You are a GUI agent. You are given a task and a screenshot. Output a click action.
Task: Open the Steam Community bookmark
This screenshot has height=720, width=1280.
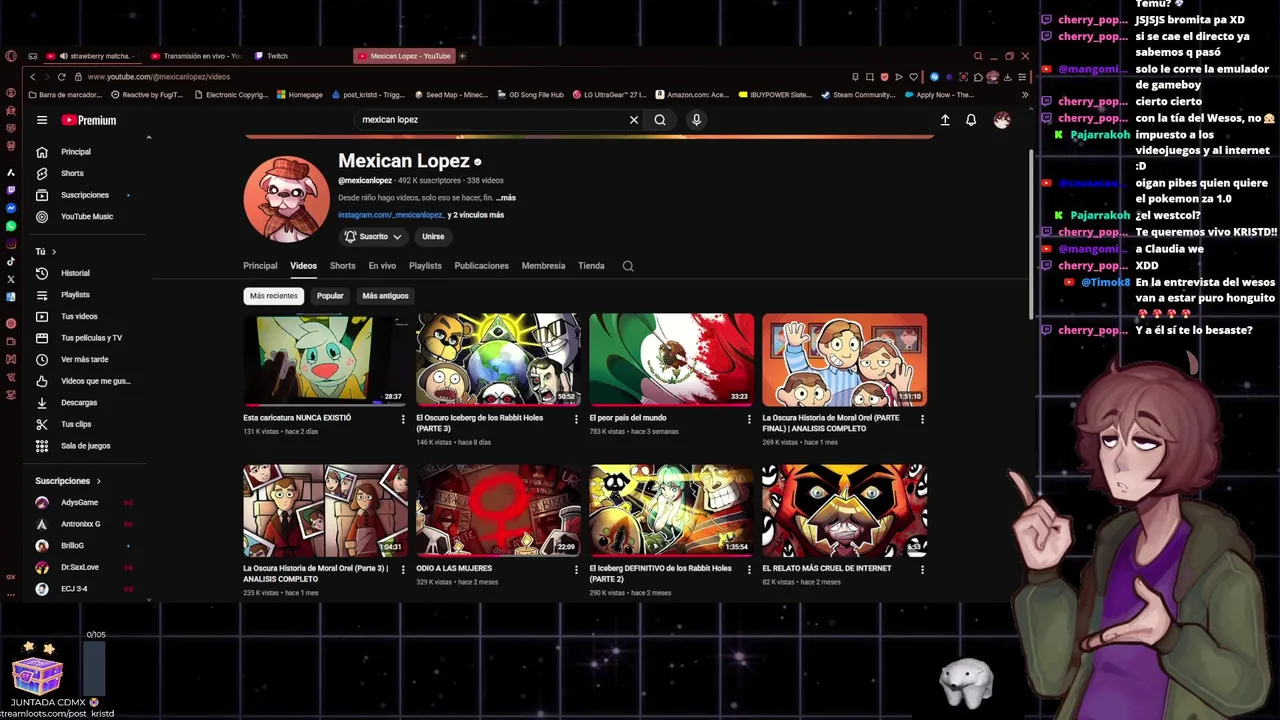coord(858,95)
